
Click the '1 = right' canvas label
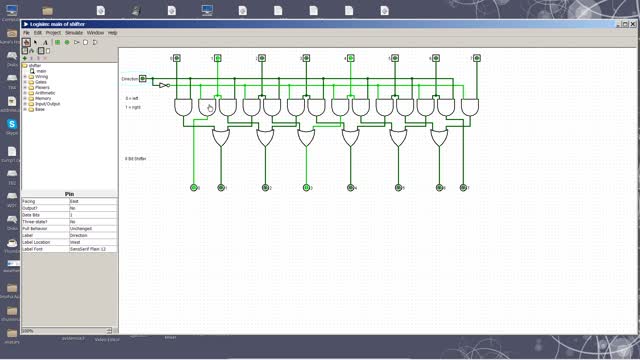pyautogui.click(x=133, y=107)
